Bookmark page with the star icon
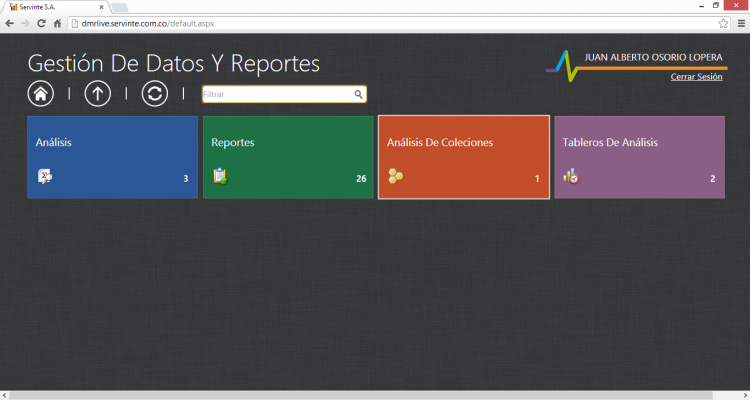Screen dimensions: 750x400 (723, 22)
